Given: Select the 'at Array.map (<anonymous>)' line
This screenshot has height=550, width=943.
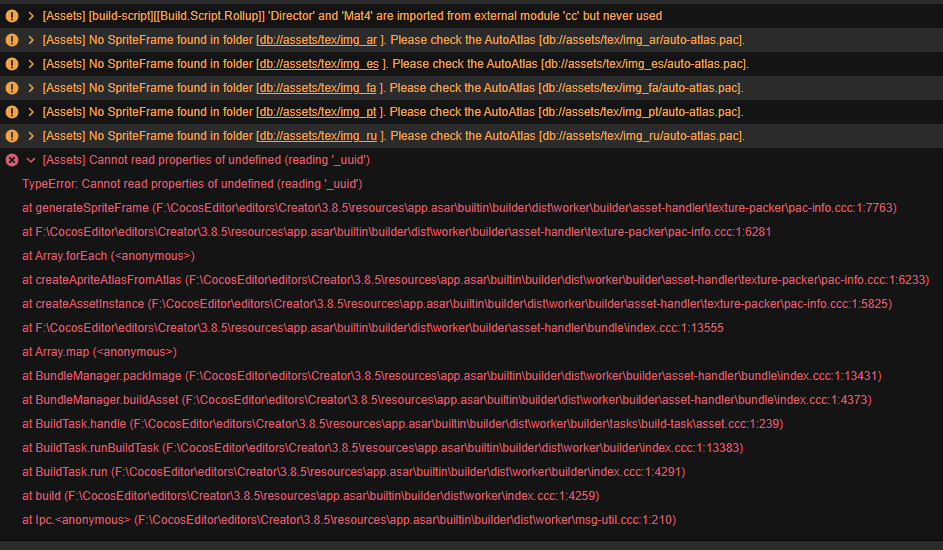Looking at the screenshot, I should [x=100, y=352].
